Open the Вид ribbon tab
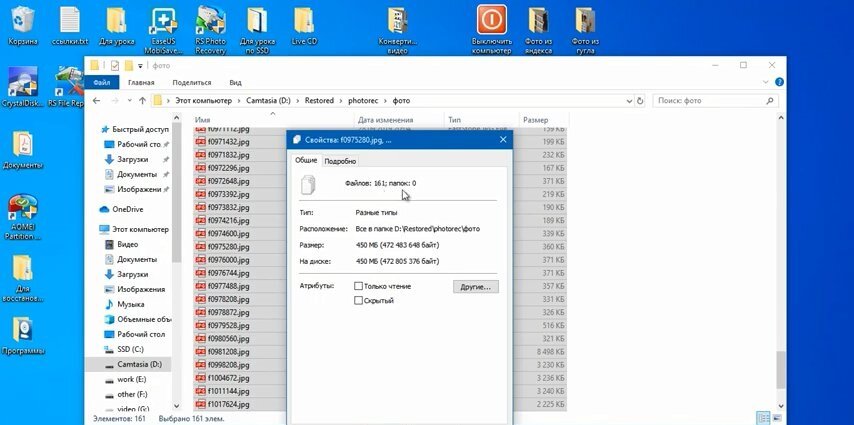854x425 pixels. (235, 82)
